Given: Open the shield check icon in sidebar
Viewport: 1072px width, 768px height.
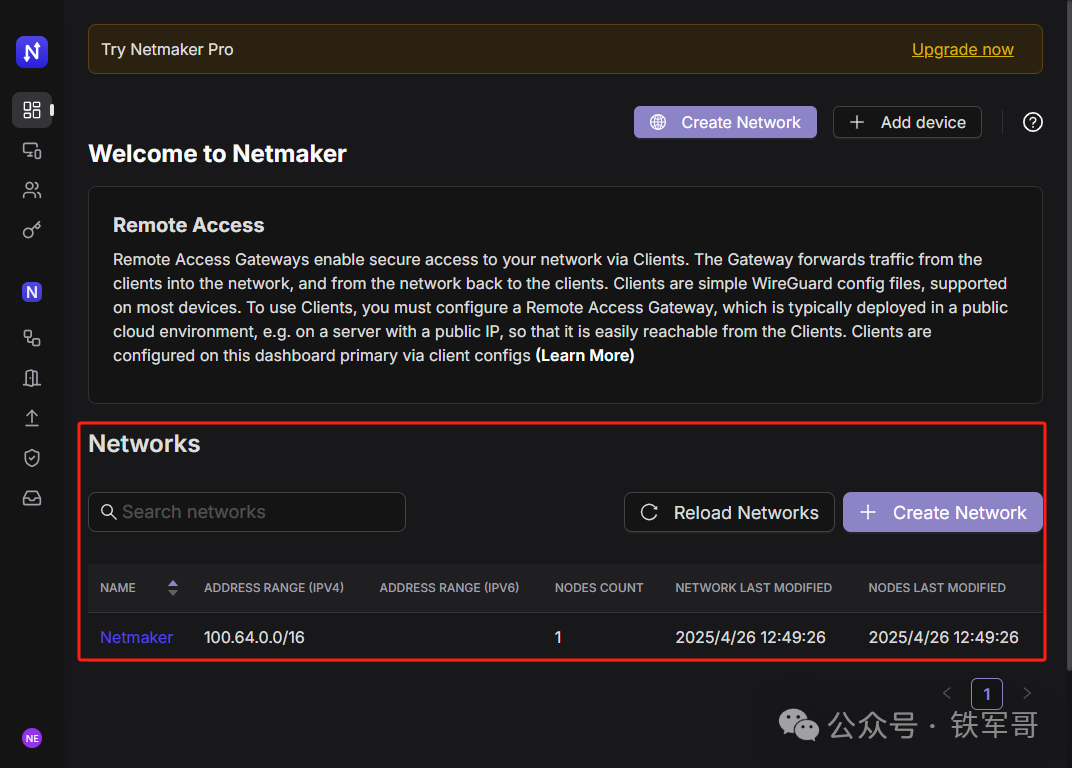Looking at the screenshot, I should coord(32,458).
